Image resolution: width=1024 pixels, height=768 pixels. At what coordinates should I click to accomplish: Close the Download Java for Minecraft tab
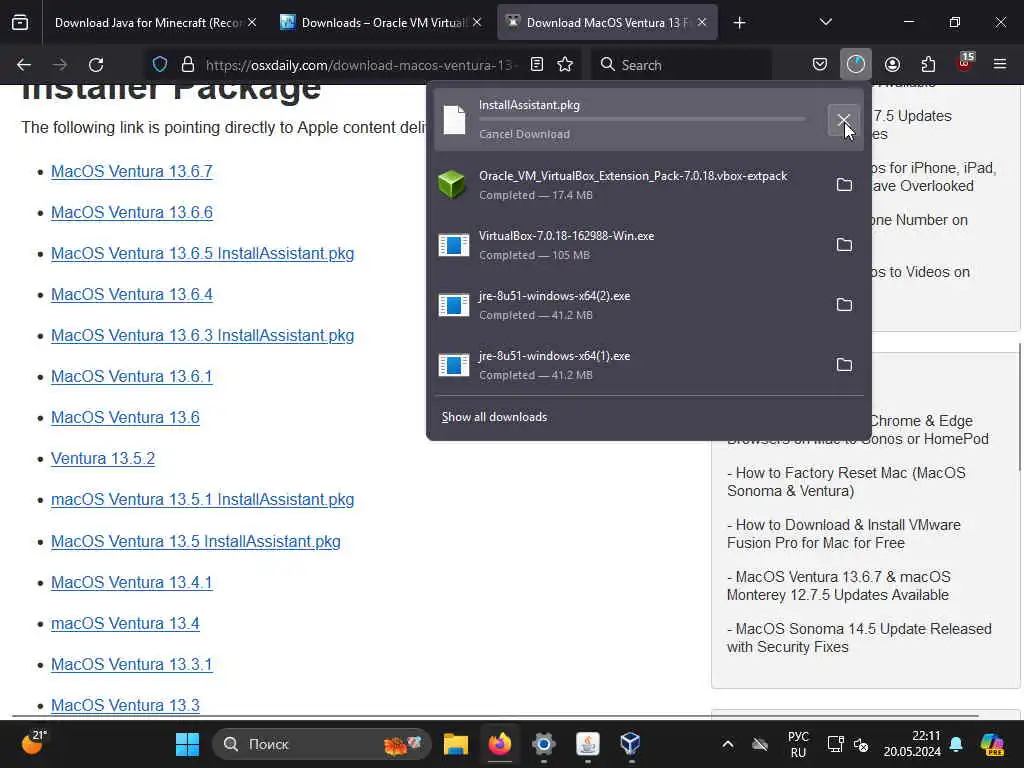(x=252, y=23)
